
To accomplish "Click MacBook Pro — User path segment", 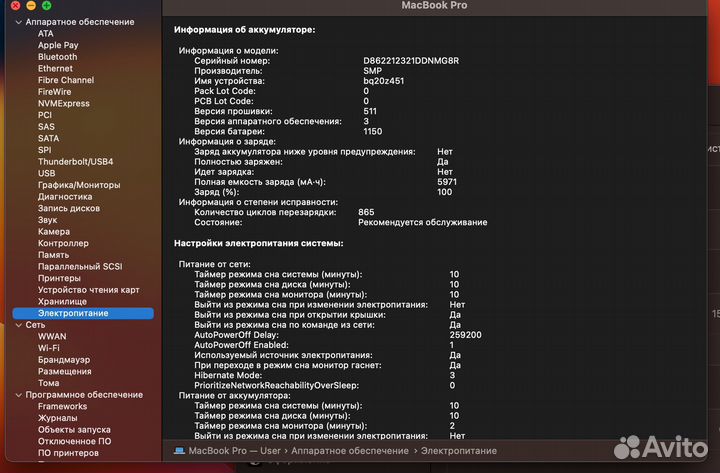I will [x=234, y=451].
